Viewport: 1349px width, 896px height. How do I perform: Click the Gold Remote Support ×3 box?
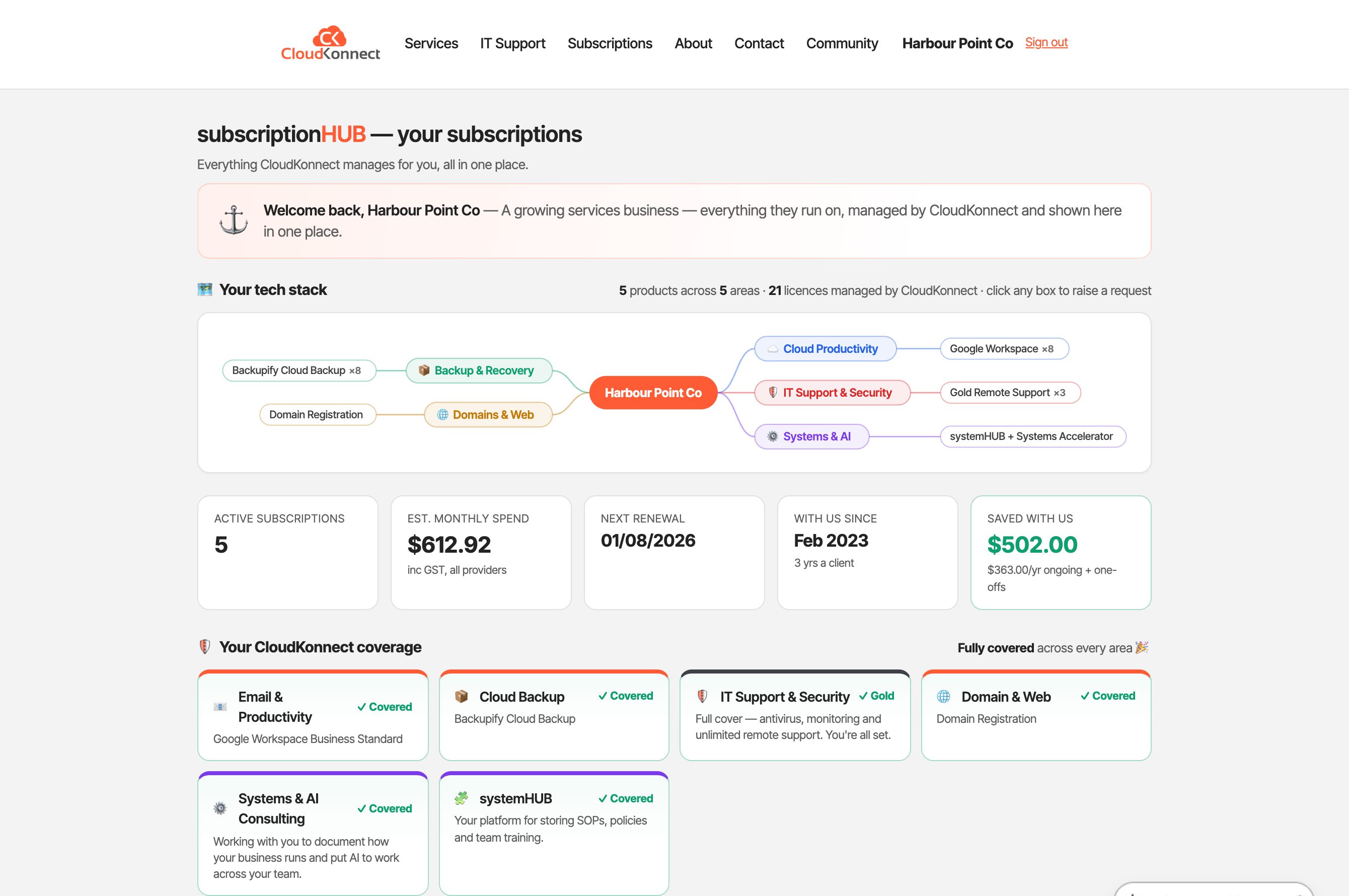point(1010,393)
